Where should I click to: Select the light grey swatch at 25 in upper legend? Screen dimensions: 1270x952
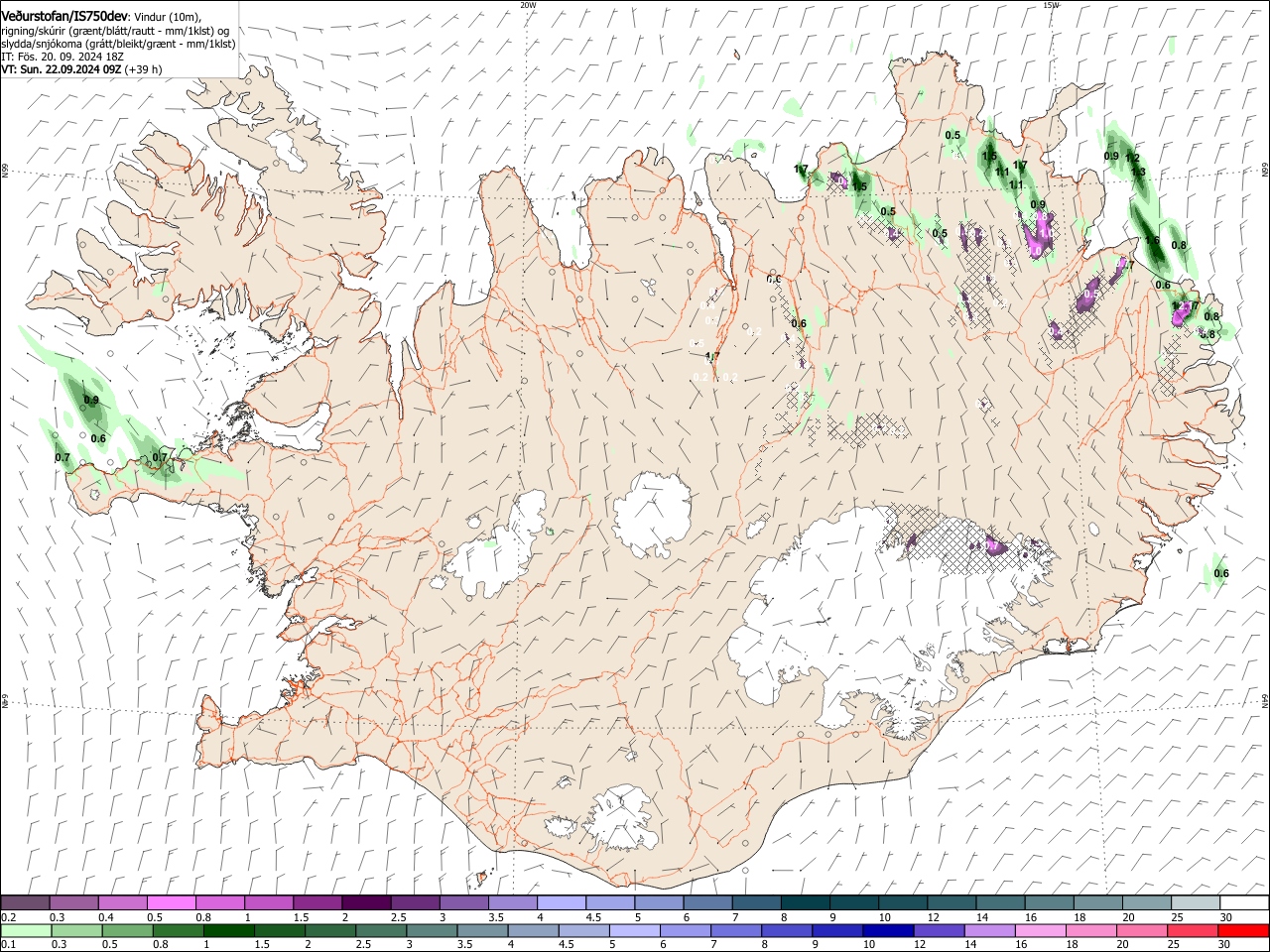coord(1196,903)
